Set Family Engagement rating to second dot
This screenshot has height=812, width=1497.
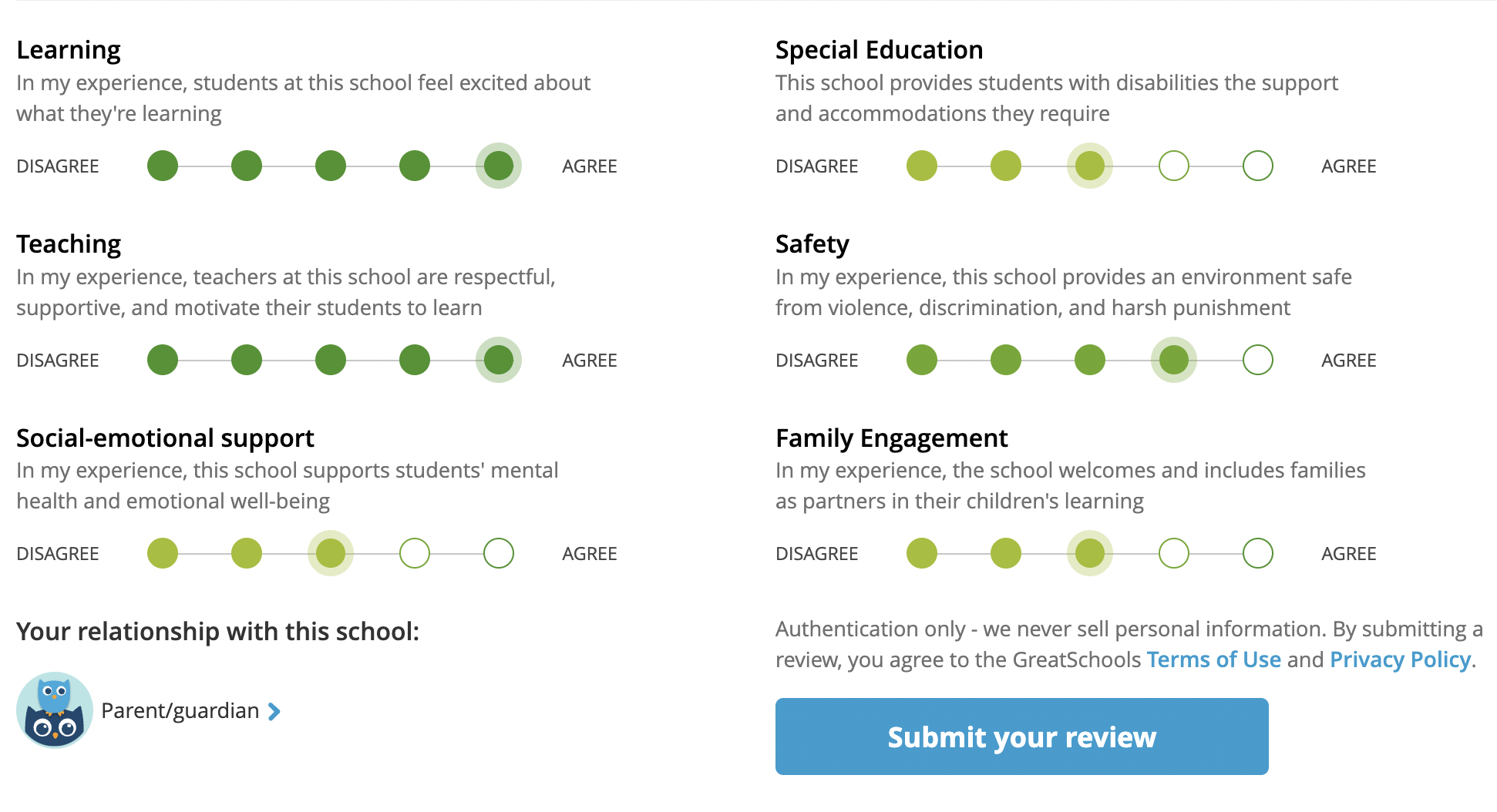pyautogui.click(x=1006, y=553)
